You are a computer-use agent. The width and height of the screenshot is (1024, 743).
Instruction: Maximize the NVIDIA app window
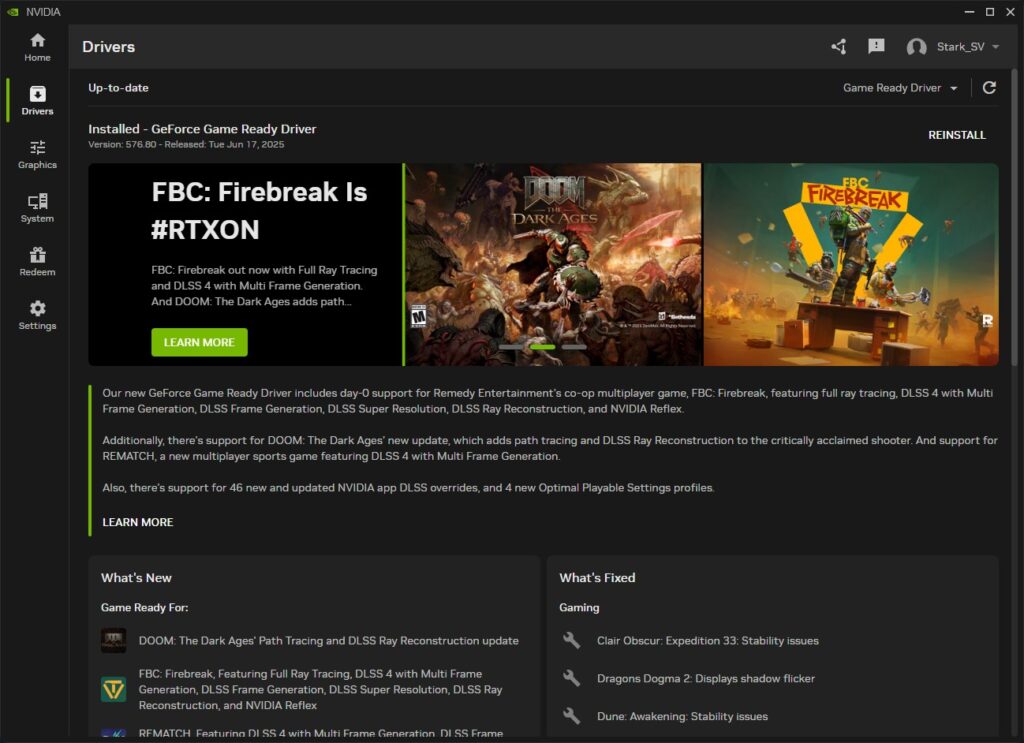coord(990,12)
